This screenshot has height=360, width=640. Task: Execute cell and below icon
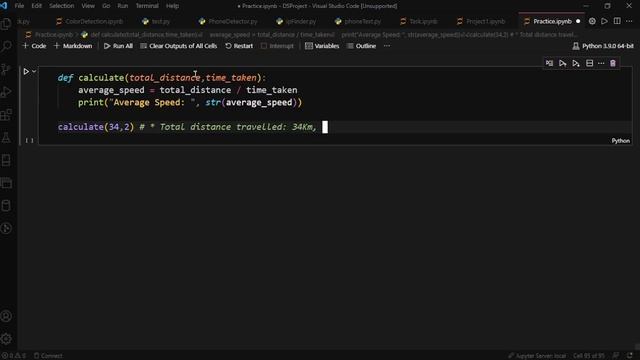(x=576, y=63)
